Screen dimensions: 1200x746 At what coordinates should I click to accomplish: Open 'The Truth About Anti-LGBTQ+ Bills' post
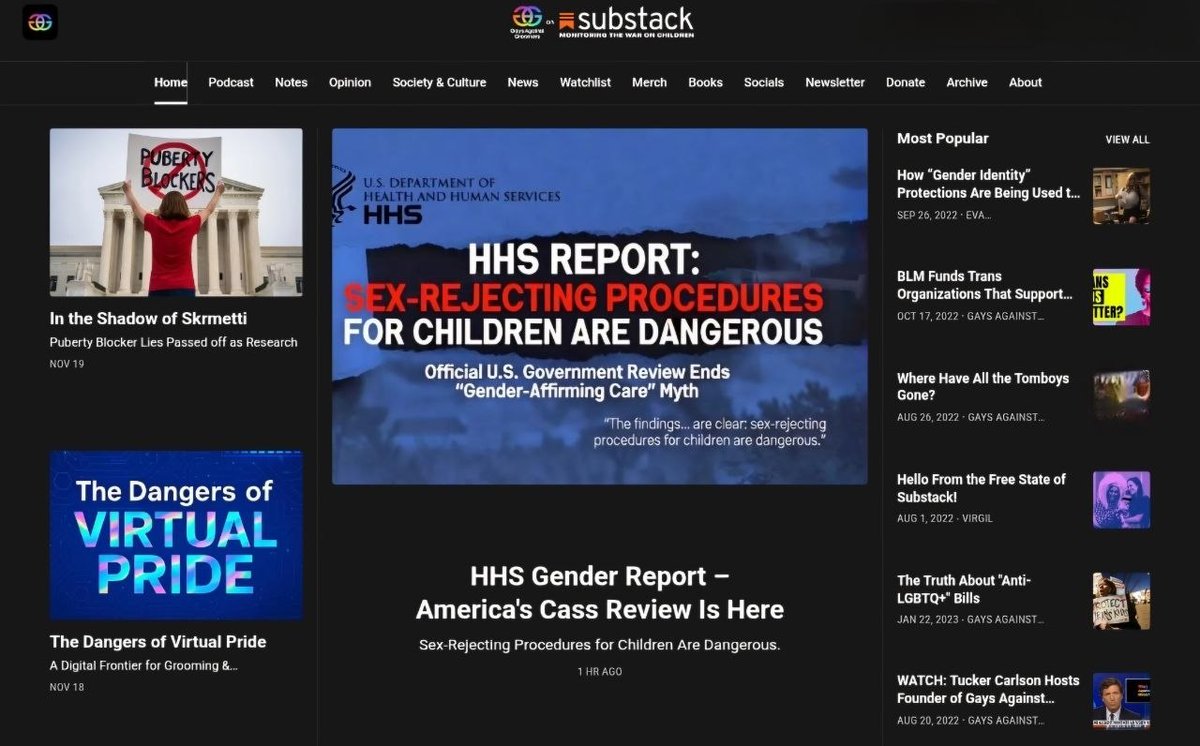click(x=964, y=589)
